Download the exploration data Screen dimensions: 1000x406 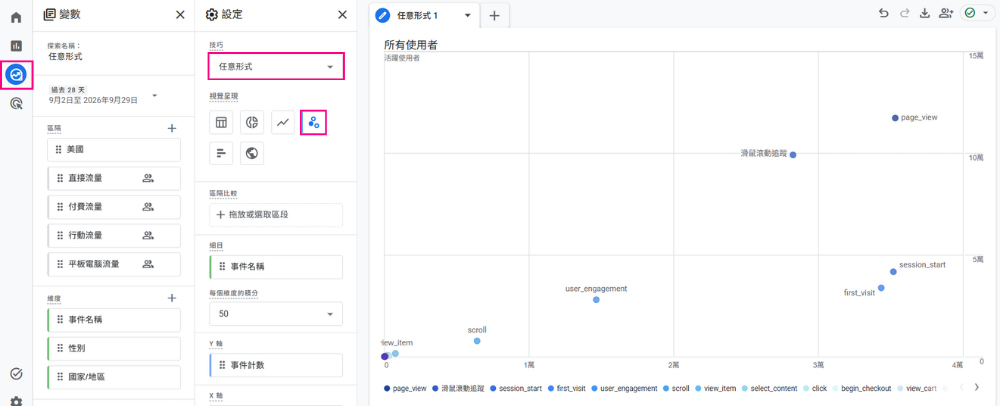click(x=925, y=13)
